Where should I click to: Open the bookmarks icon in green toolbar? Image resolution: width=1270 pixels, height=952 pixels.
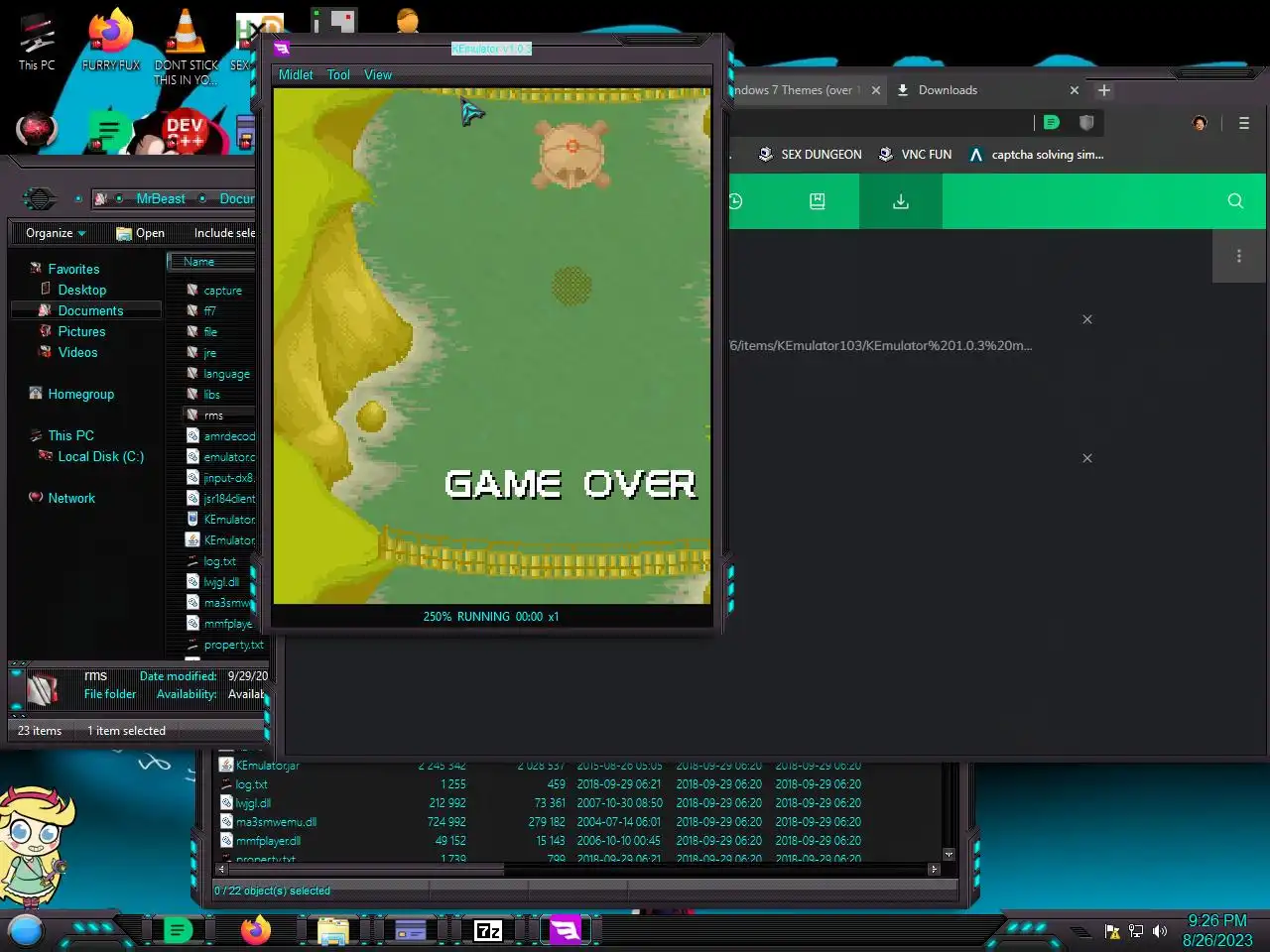click(818, 201)
